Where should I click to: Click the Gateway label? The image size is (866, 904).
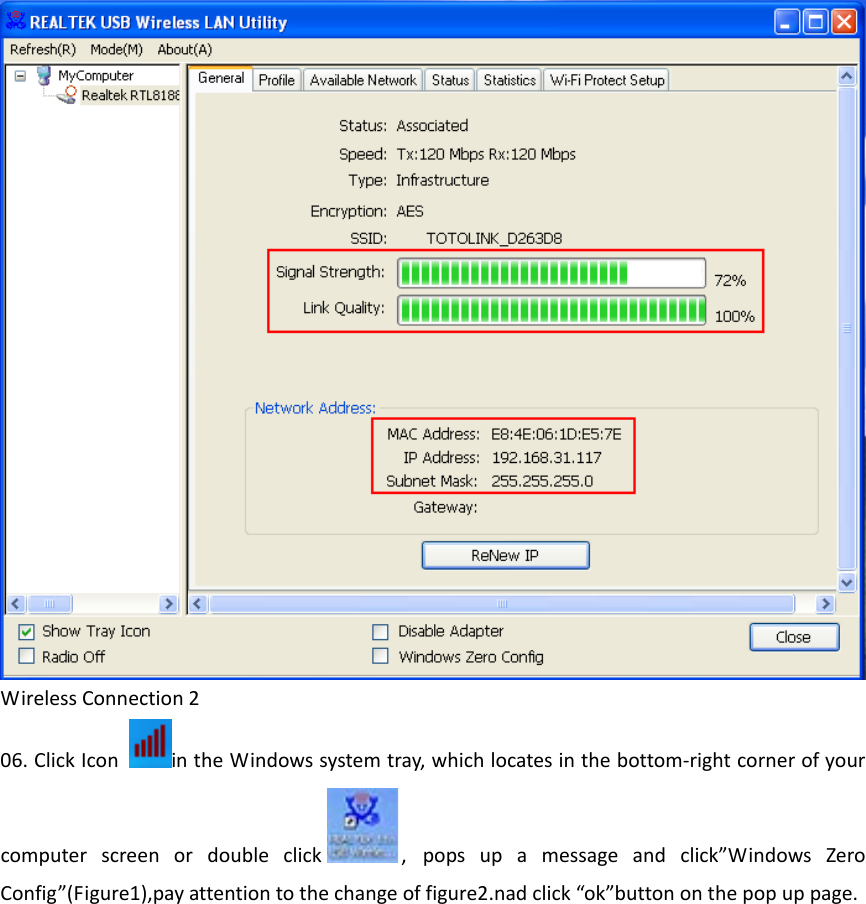pos(445,507)
